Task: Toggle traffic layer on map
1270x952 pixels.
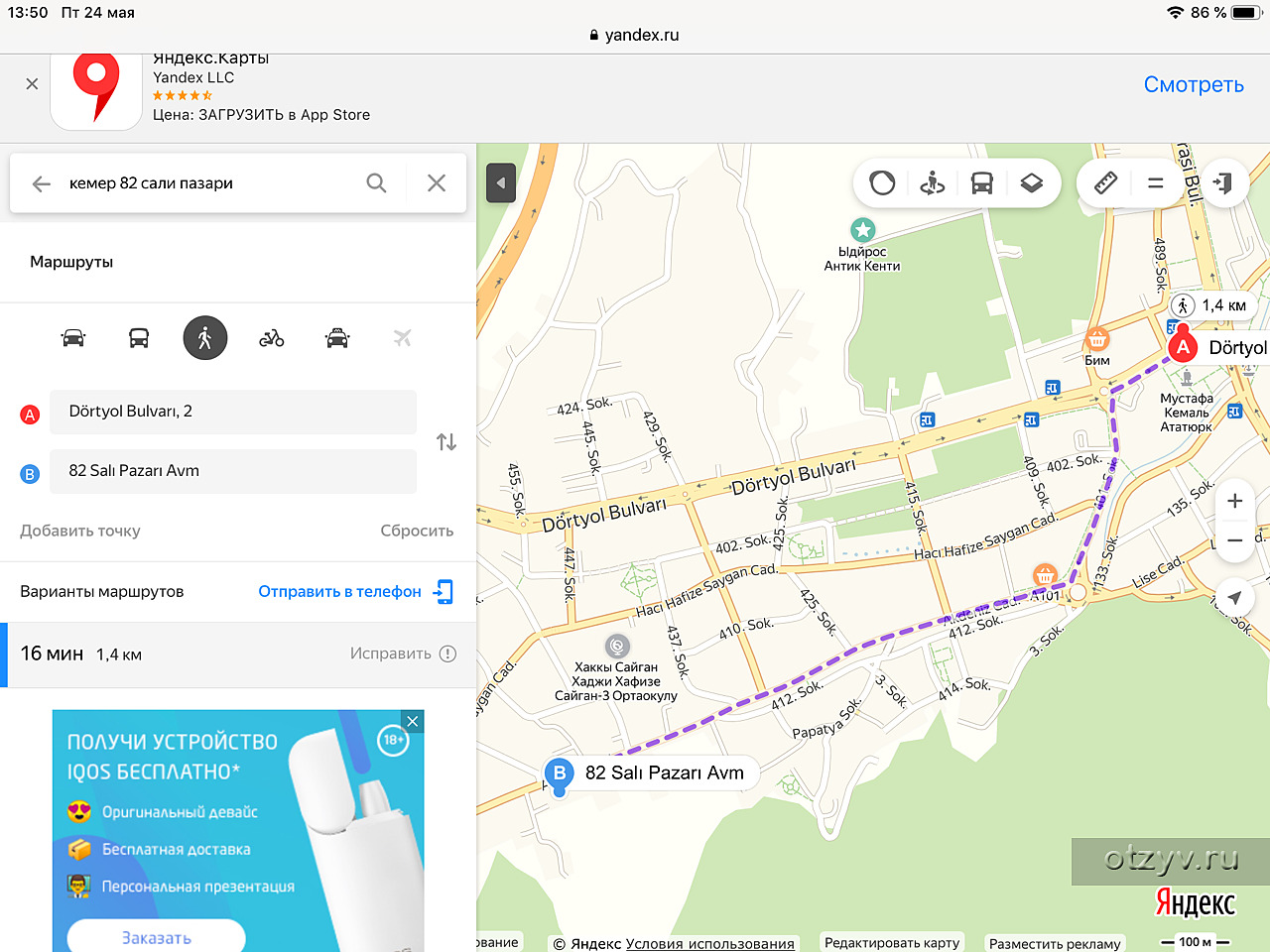Action: [882, 183]
